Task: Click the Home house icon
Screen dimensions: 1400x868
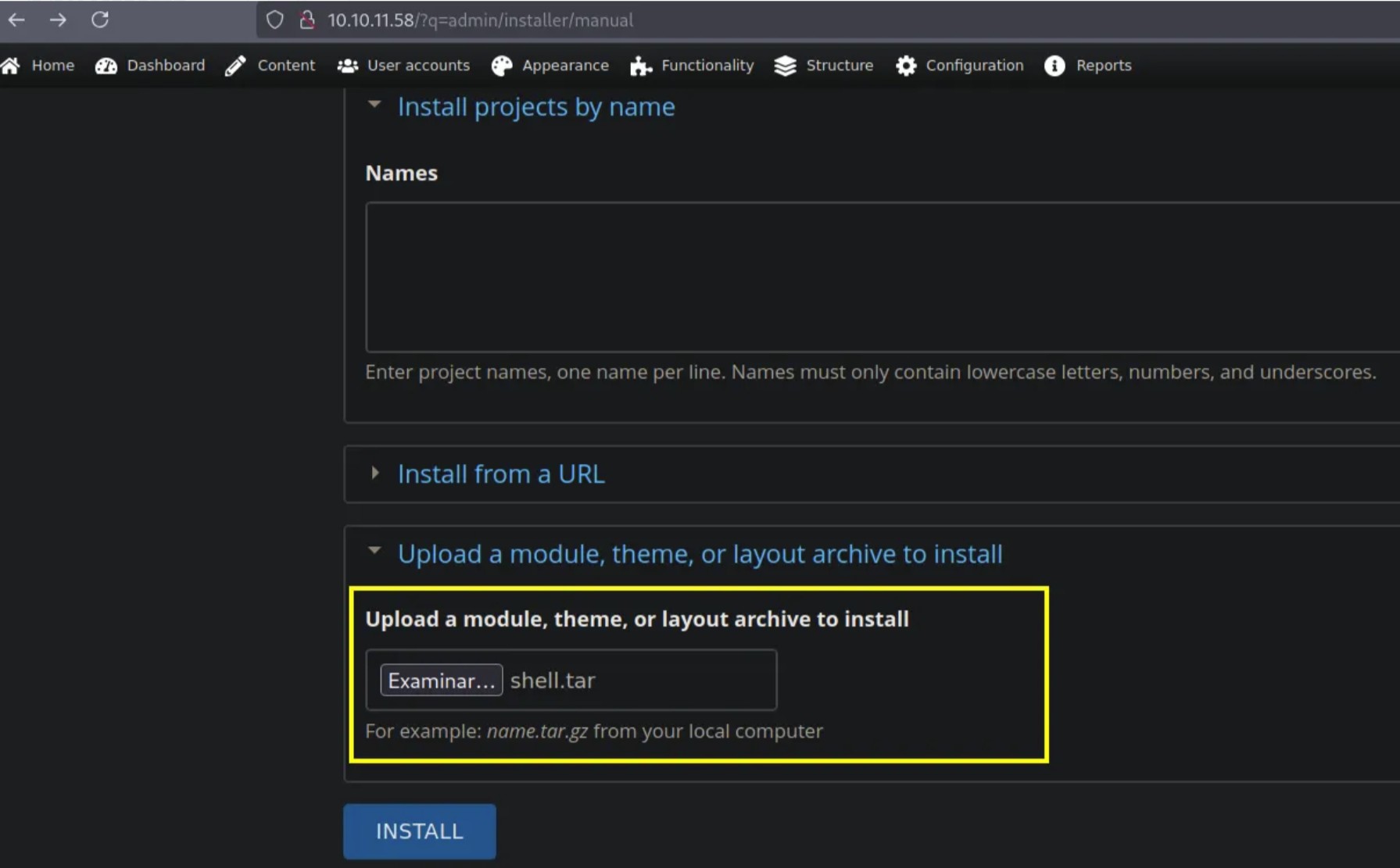Action: click(11, 66)
